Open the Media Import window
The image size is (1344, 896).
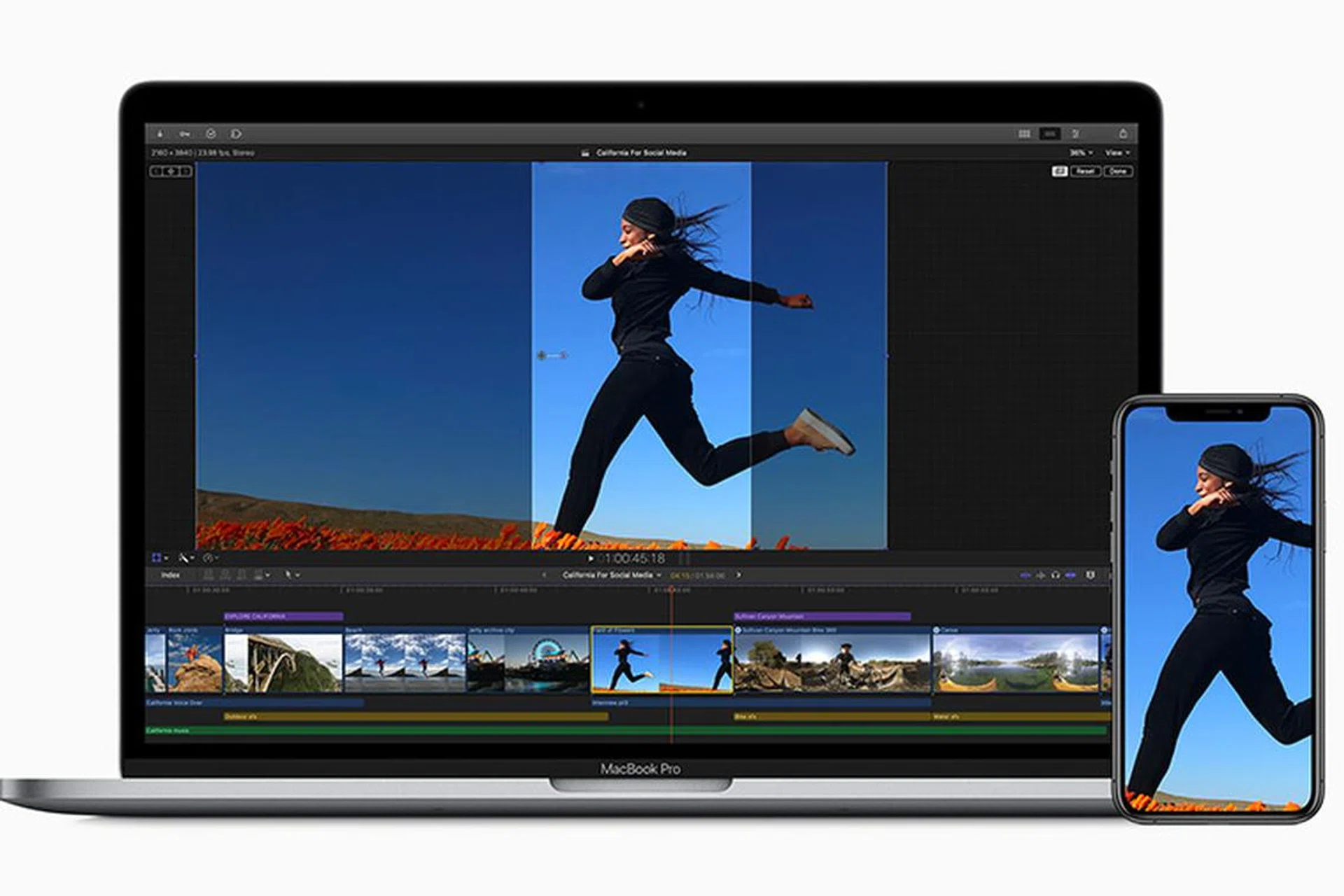tap(160, 132)
